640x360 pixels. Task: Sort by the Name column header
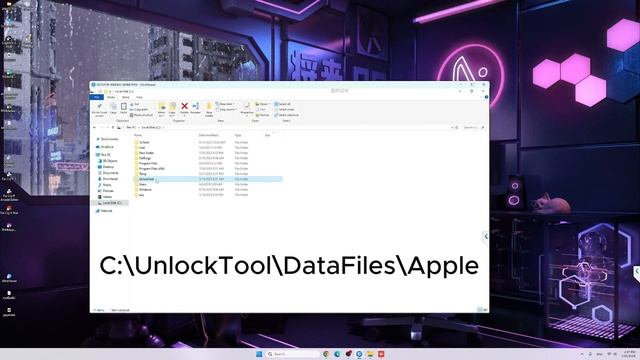click(x=138, y=135)
